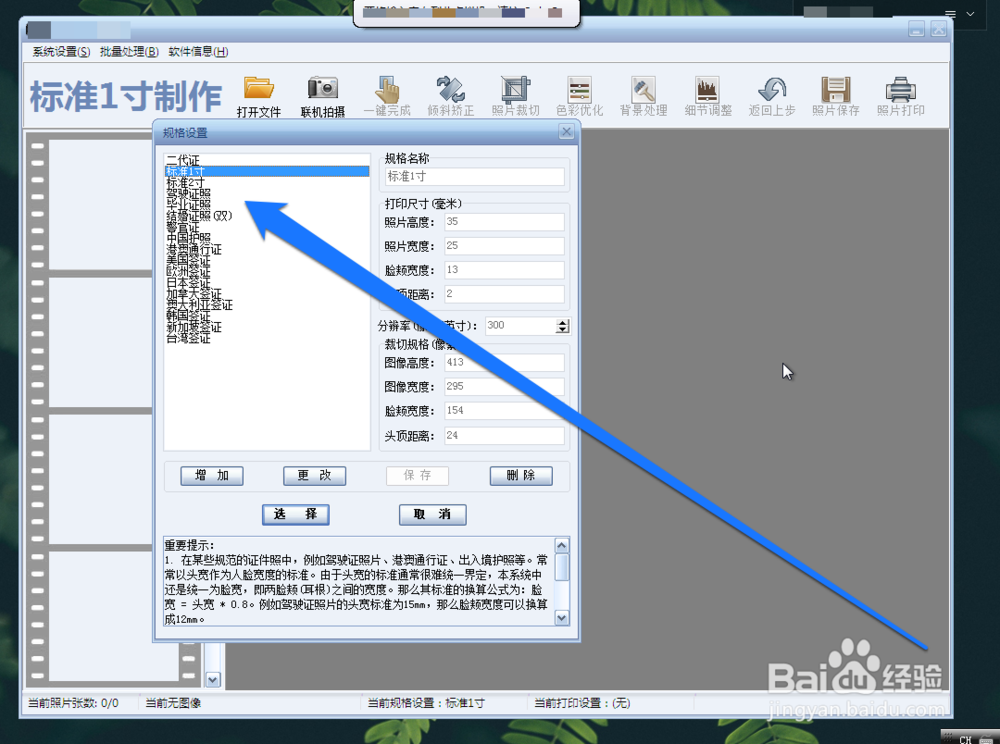
Task: Open 细节调整 detail adjustment
Action: [x=708, y=96]
